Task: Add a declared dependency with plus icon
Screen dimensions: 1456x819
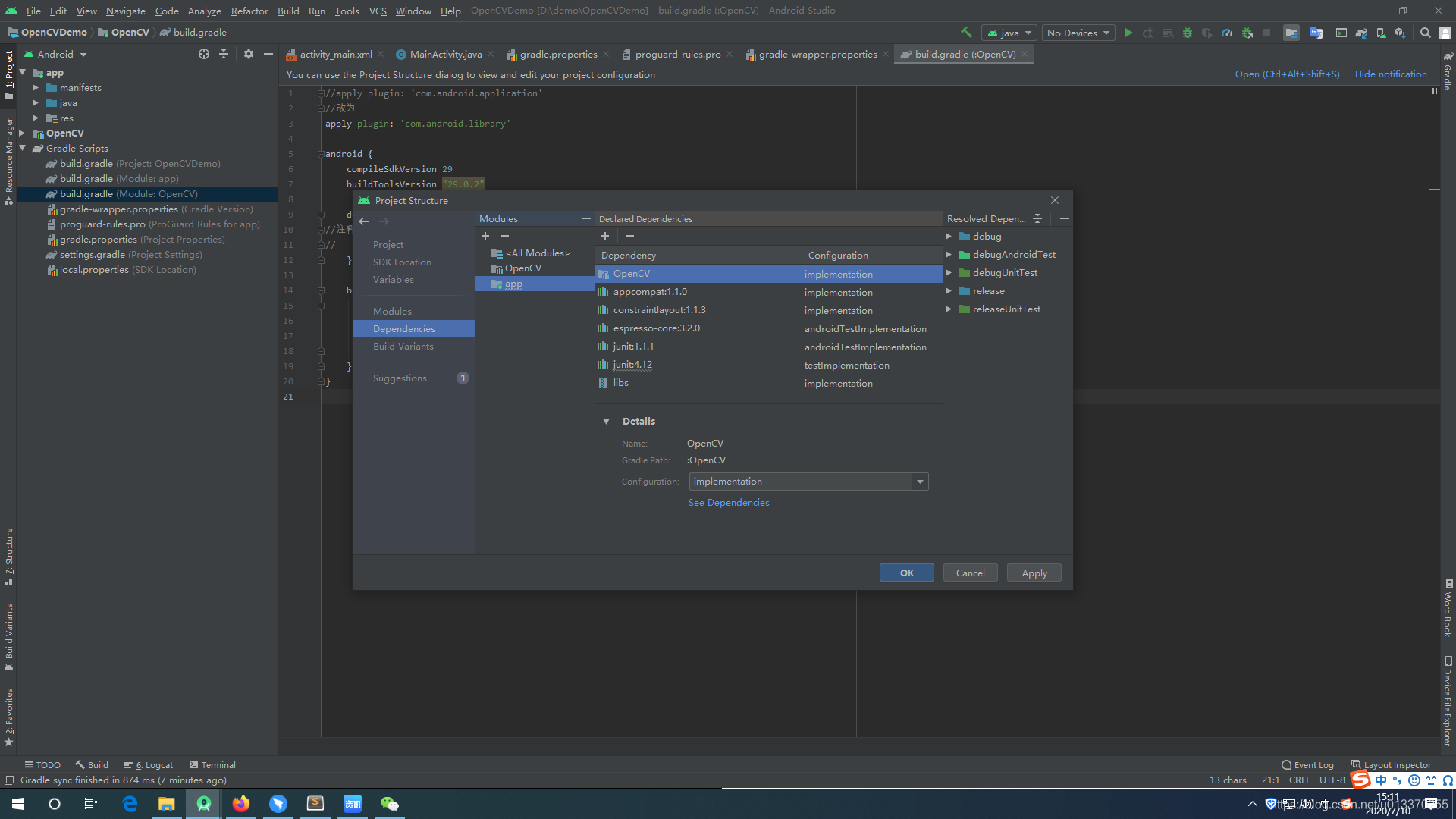Action: (605, 236)
